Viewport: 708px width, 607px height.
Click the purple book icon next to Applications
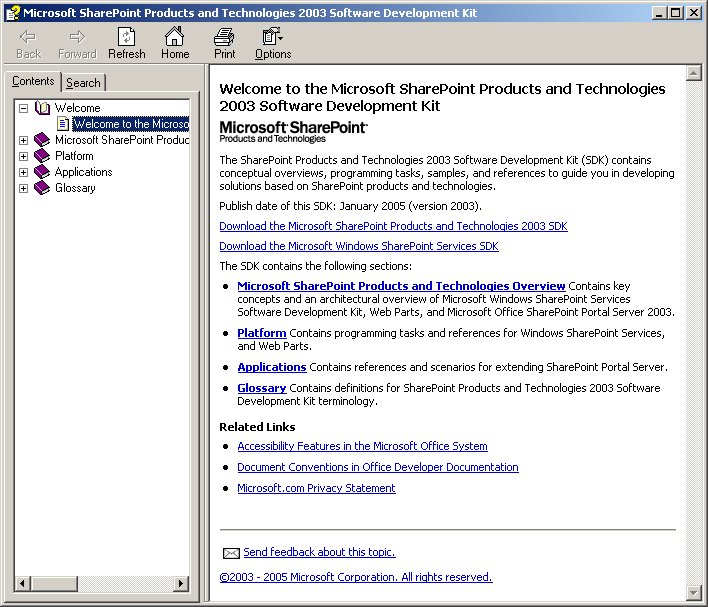[x=42, y=172]
